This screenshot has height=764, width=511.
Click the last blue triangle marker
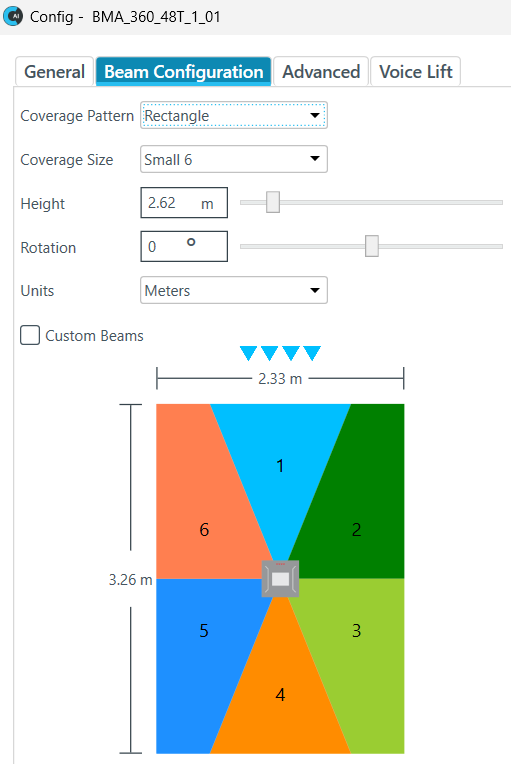pyautogui.click(x=312, y=353)
